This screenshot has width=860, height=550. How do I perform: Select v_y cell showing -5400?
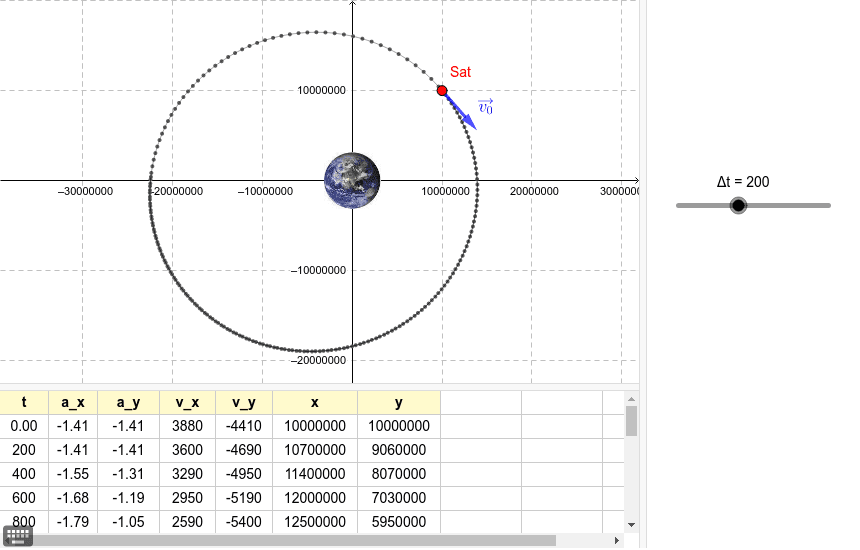(x=244, y=522)
